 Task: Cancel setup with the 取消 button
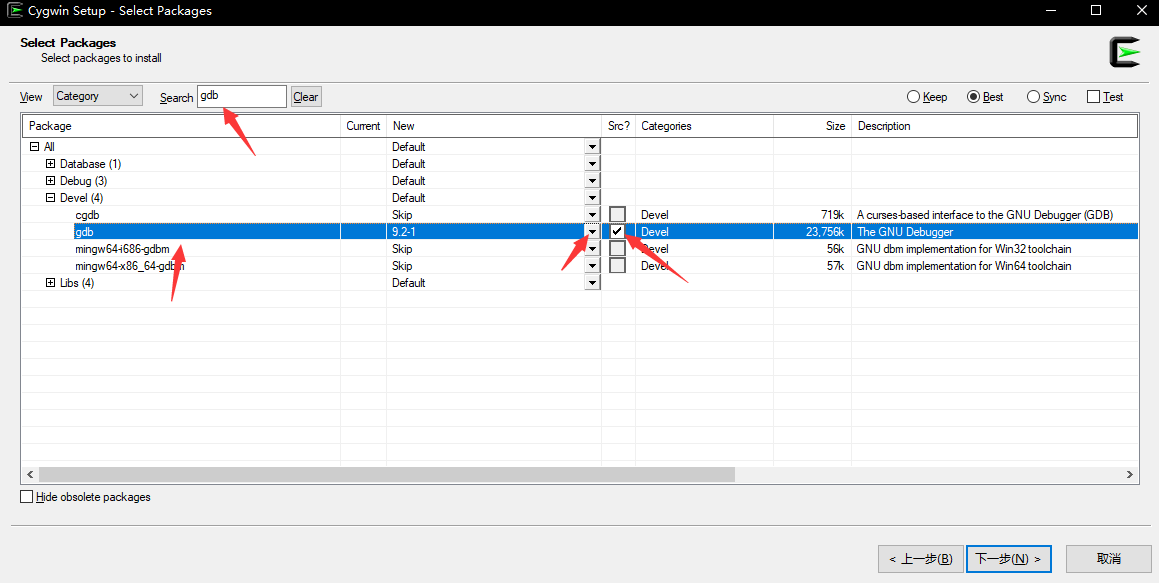(x=1109, y=559)
